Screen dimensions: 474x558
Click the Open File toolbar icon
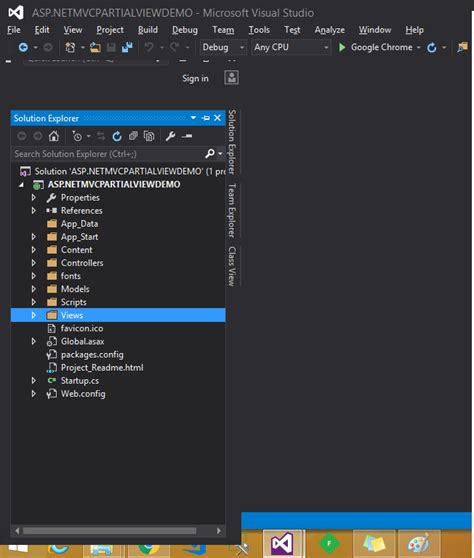click(x=95, y=47)
